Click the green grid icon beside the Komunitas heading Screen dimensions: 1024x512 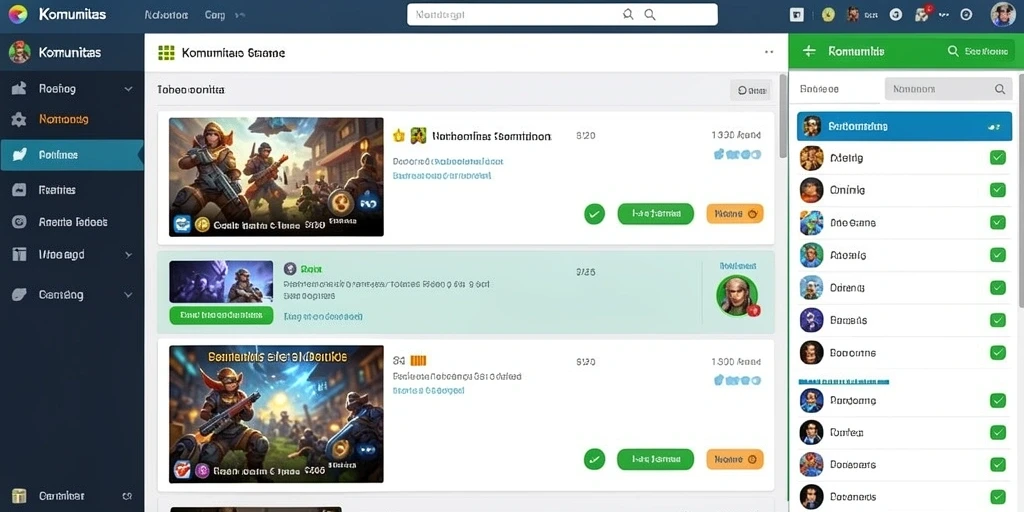point(167,53)
